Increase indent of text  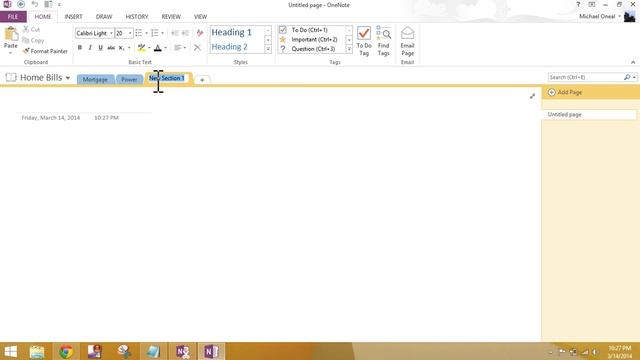(185, 33)
